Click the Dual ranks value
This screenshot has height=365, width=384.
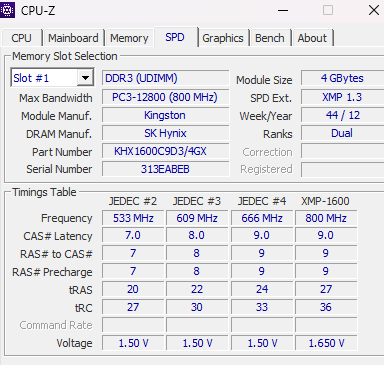pyautogui.click(x=342, y=133)
